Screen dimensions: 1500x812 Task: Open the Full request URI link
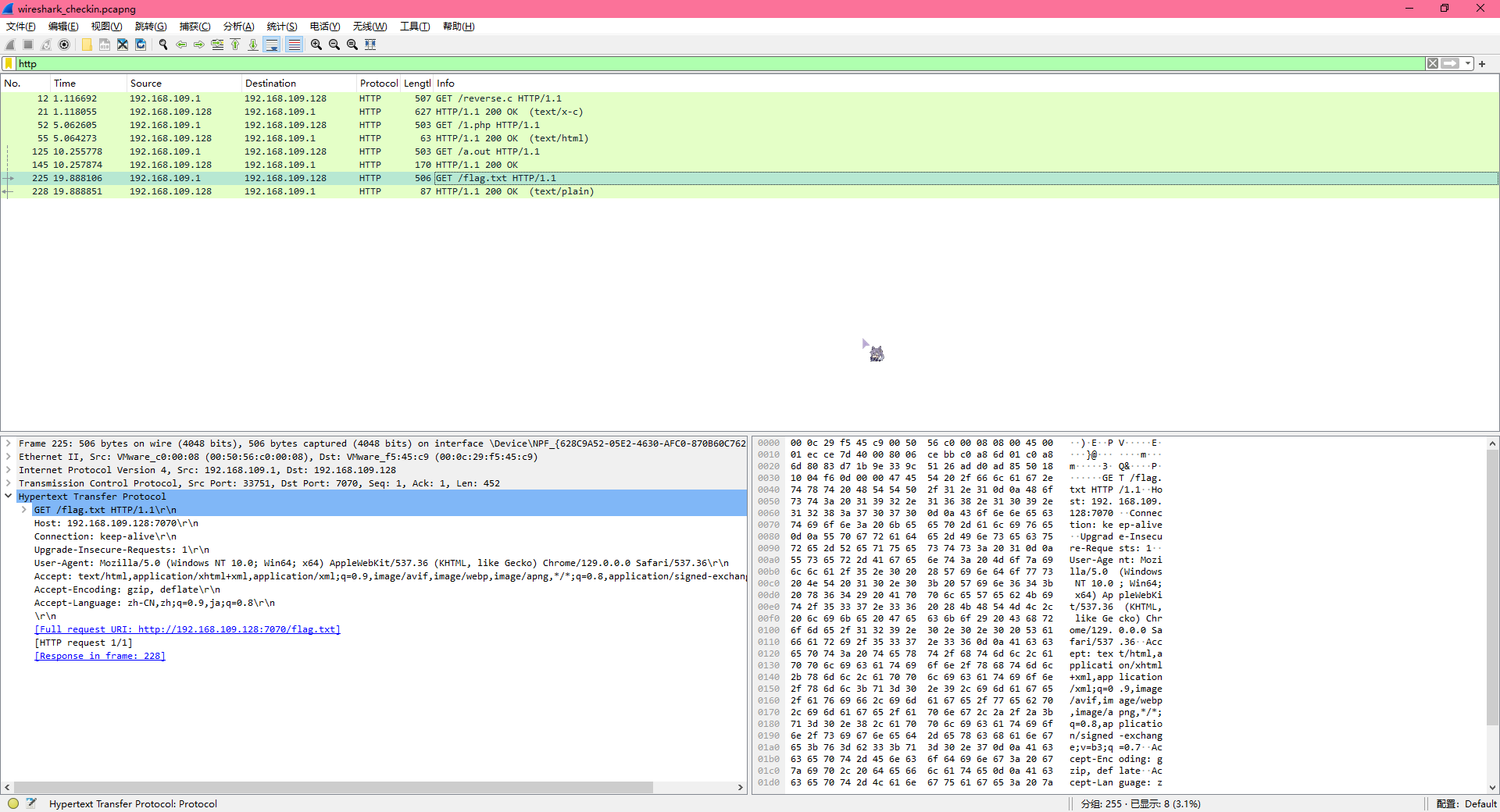pyautogui.click(x=187, y=629)
